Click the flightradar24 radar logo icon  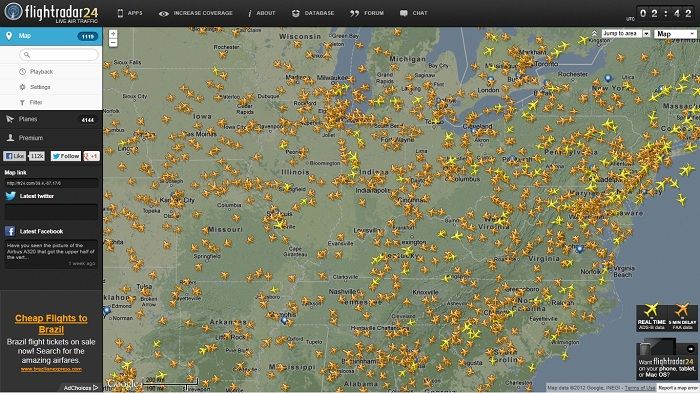point(13,12)
